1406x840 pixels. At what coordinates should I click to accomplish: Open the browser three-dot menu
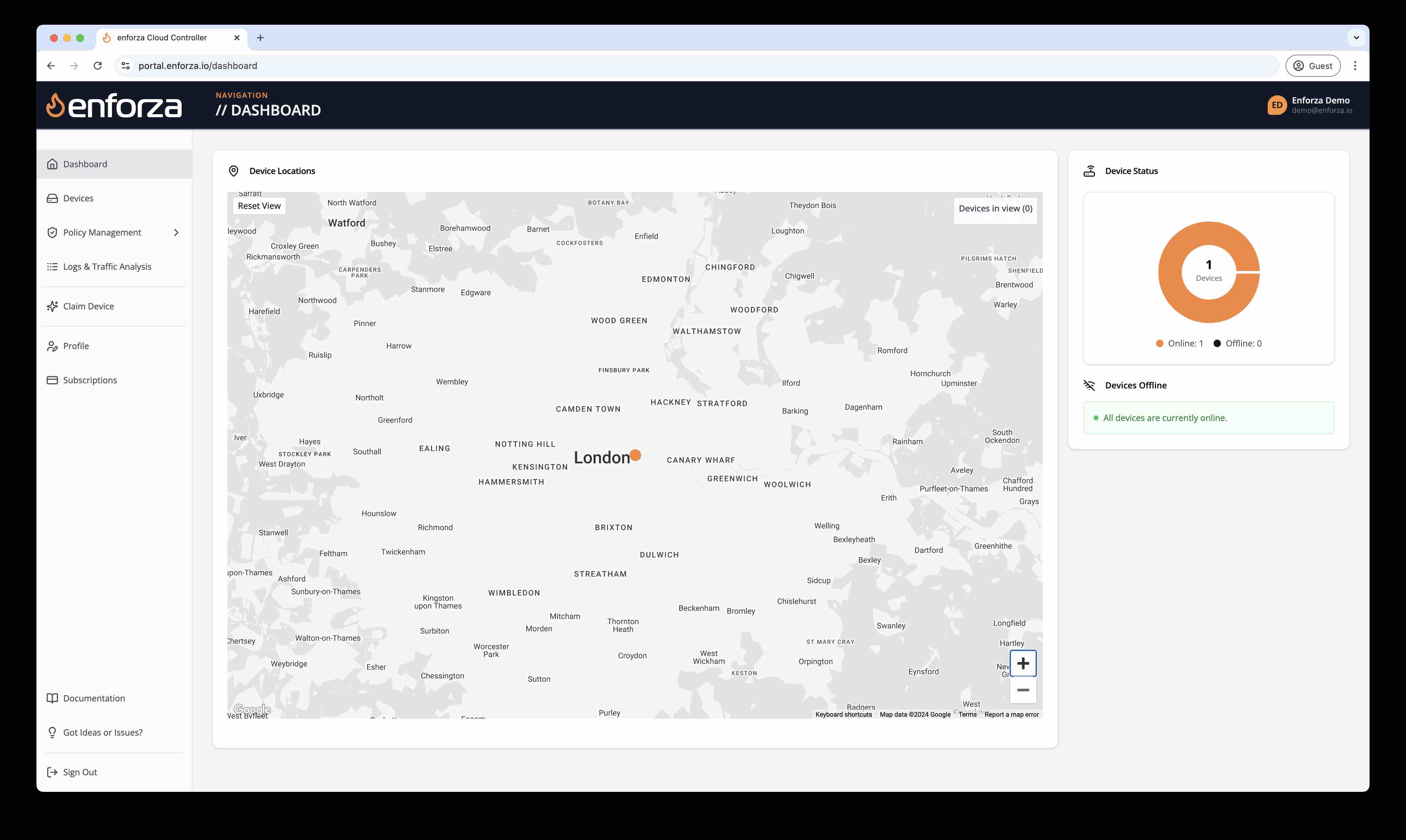1355,66
